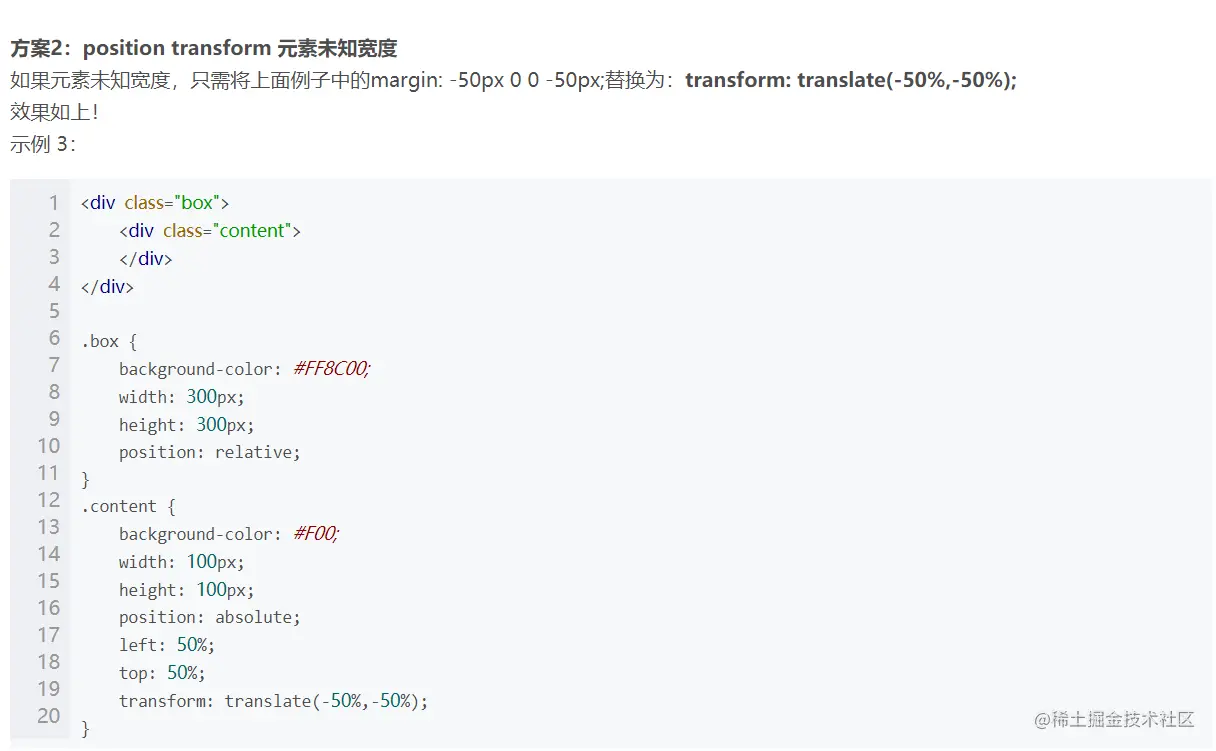Click line number 1 in the gutter
Screen dimensions: 1216x751
tap(54, 203)
